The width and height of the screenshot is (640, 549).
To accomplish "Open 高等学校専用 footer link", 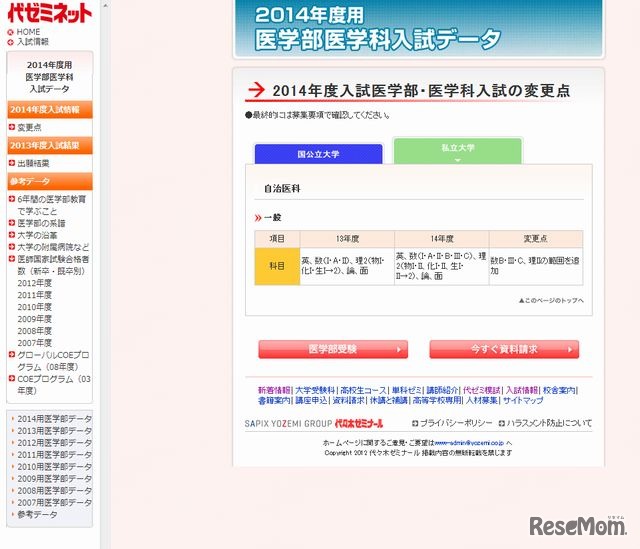I will coord(436,400).
